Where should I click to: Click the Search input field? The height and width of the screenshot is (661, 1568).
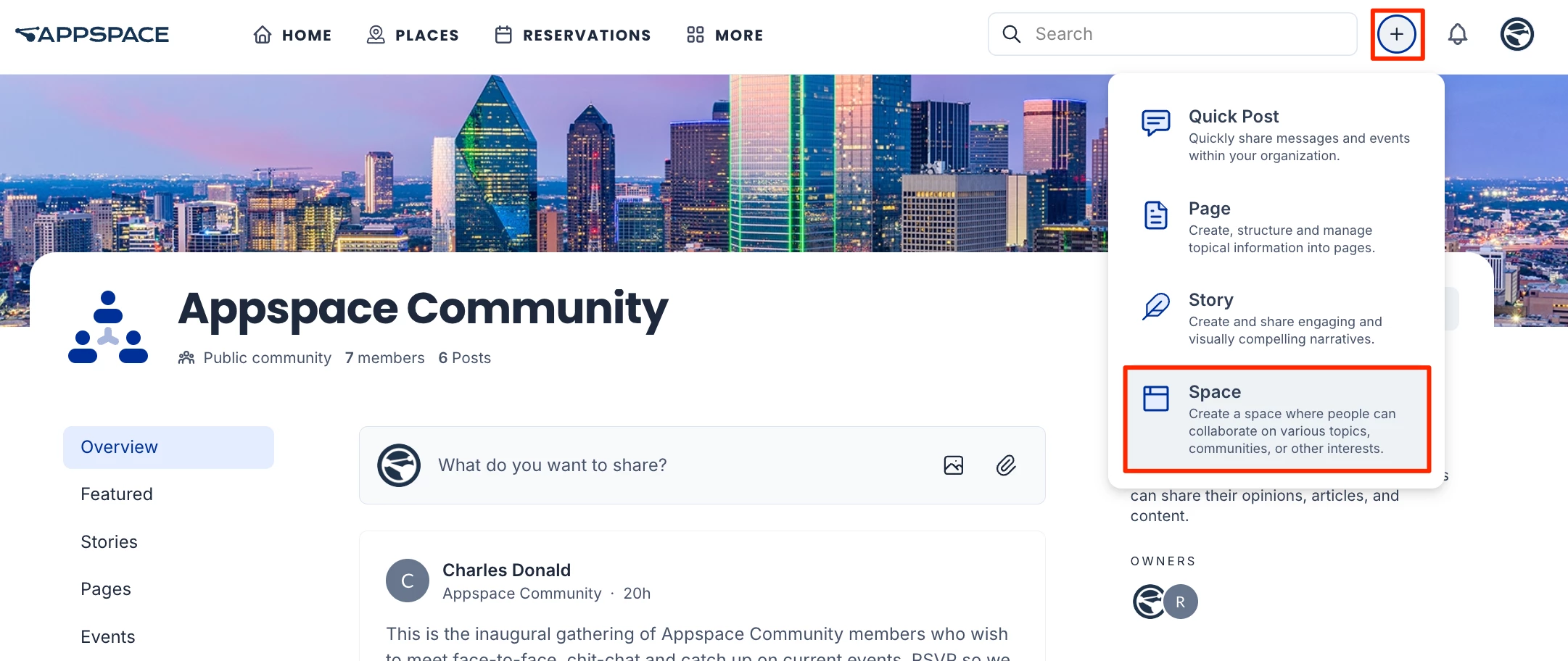1172,34
